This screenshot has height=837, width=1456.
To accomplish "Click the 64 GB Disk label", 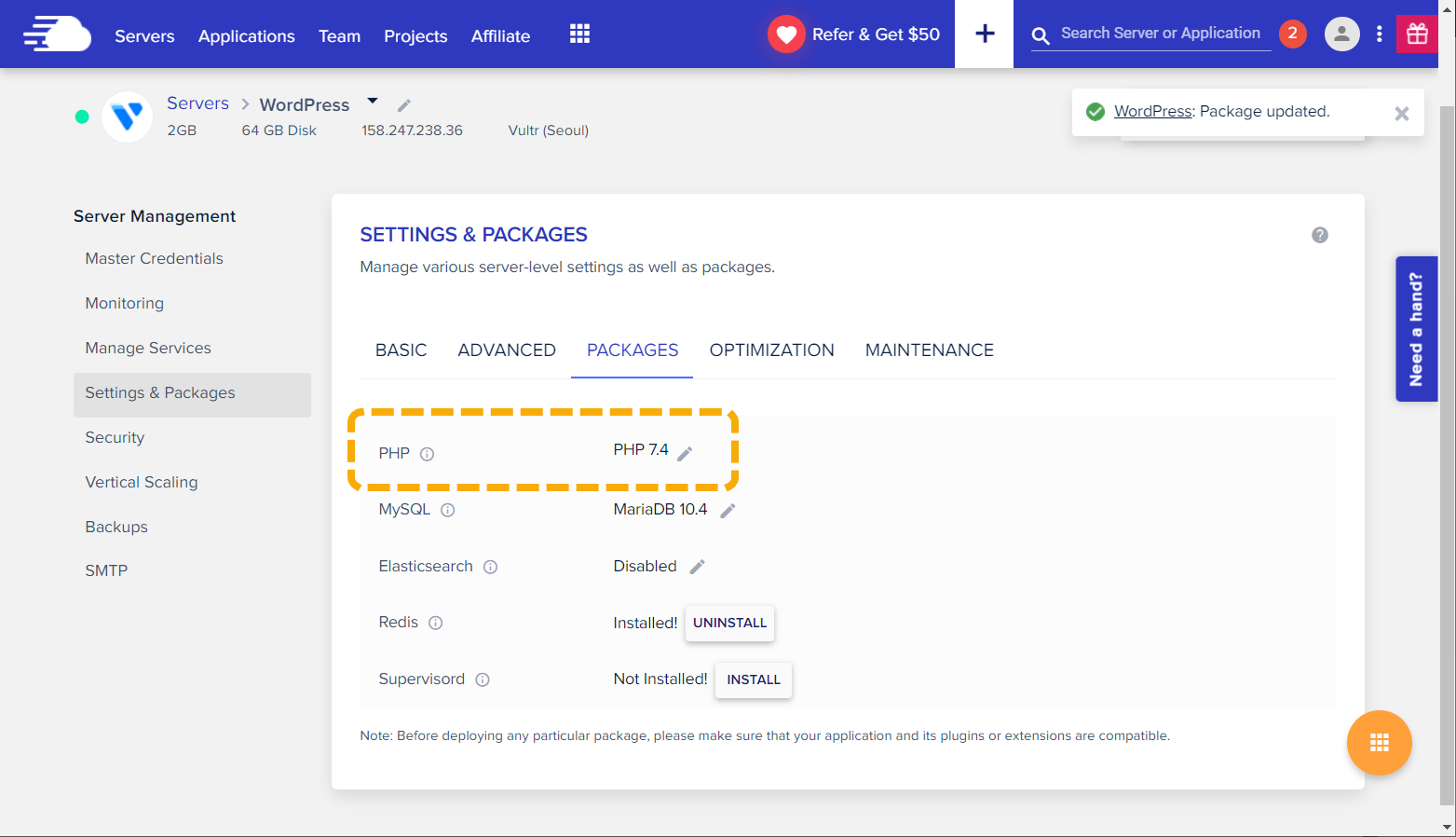I will pyautogui.click(x=279, y=130).
